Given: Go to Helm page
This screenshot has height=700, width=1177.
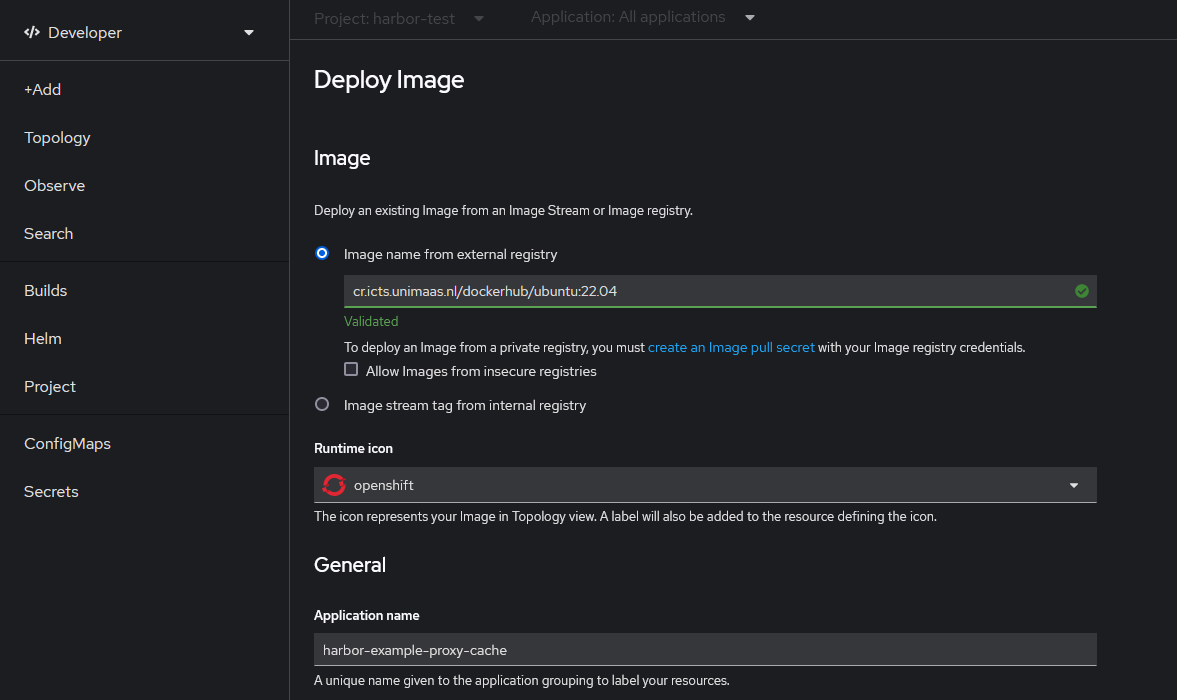Looking at the screenshot, I should (x=43, y=338).
